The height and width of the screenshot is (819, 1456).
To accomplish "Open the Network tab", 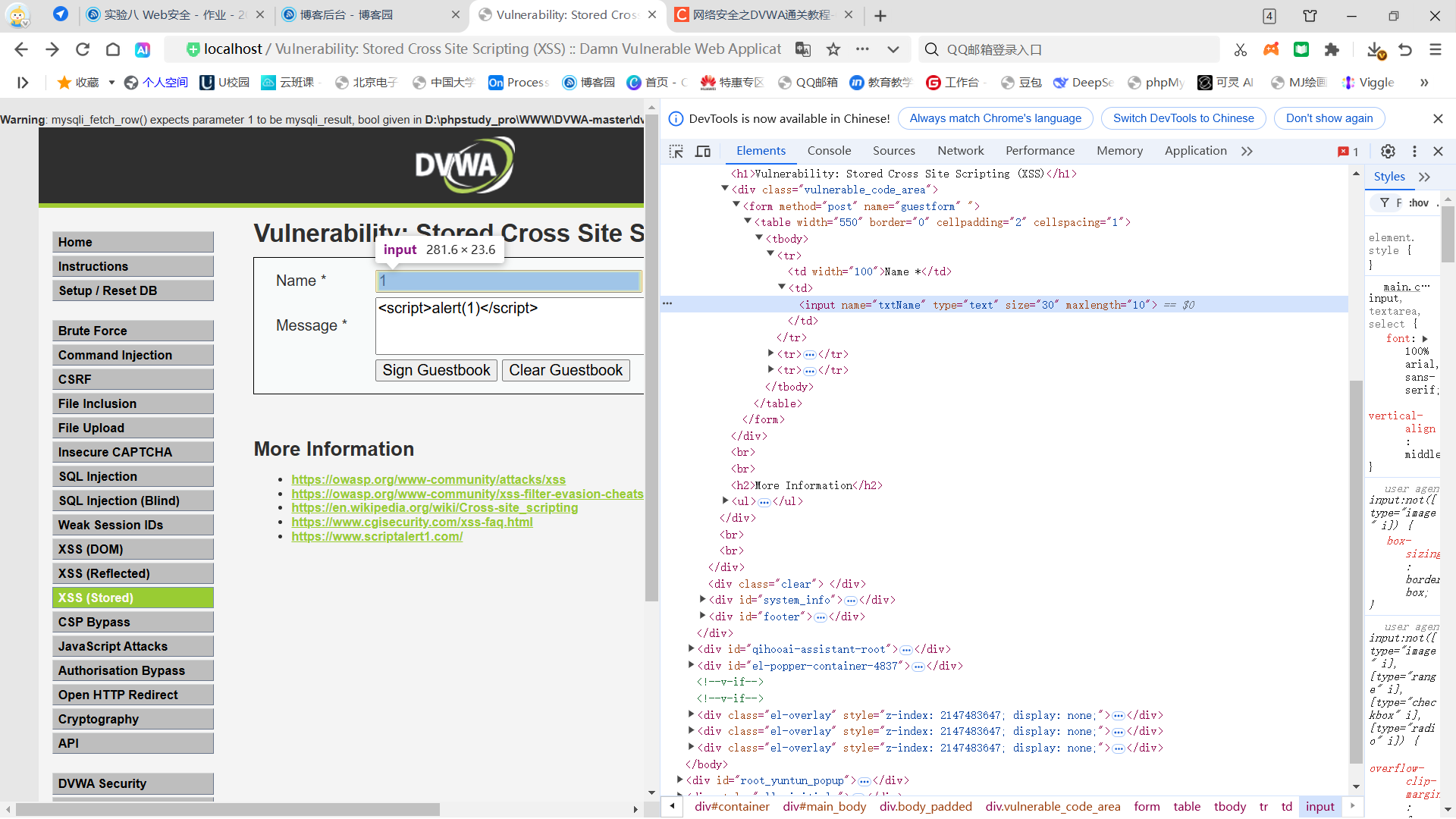I will [x=960, y=151].
